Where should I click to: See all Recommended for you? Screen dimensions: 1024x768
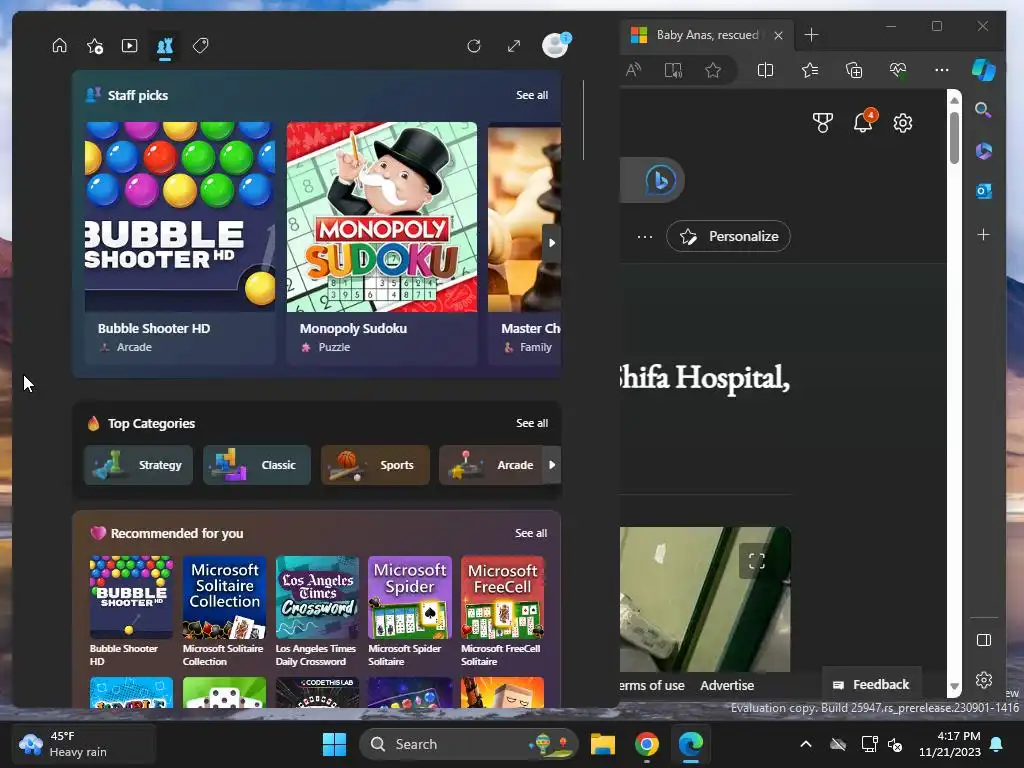pyautogui.click(x=530, y=534)
